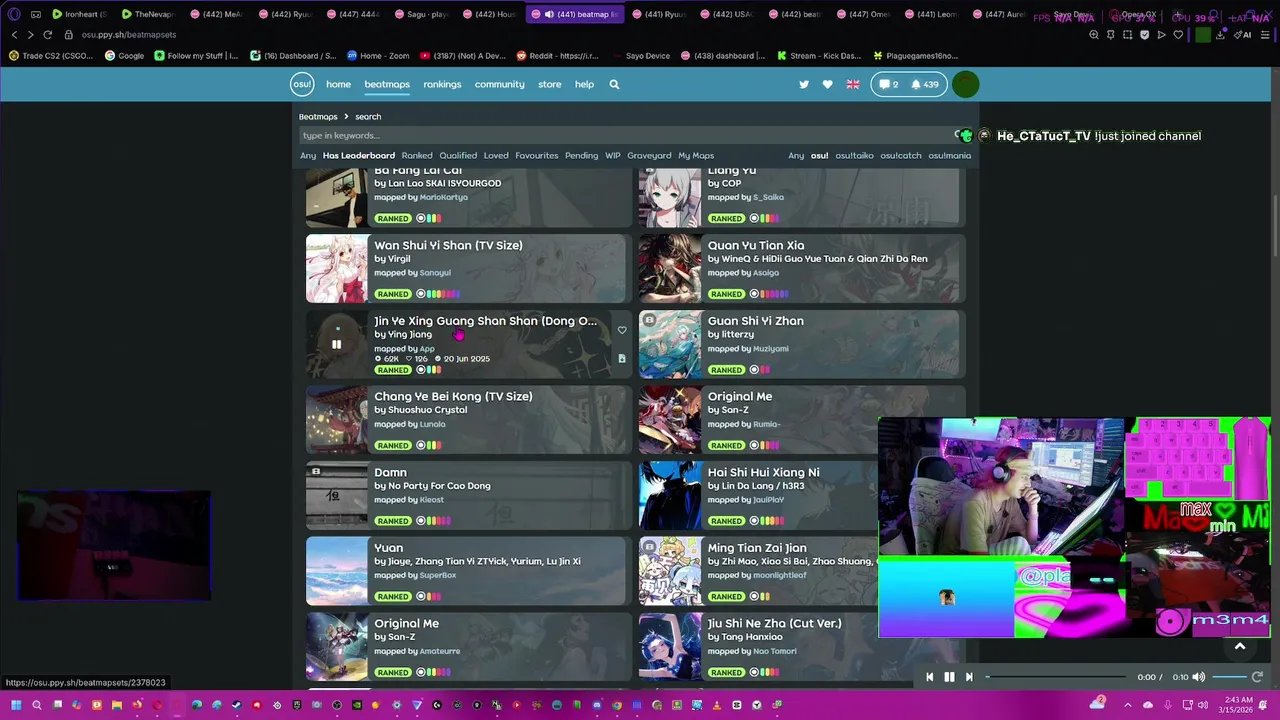Image resolution: width=1280 pixels, height=720 pixels.
Task: Open notifications bell showing 439
Action: pyautogui.click(x=924, y=85)
